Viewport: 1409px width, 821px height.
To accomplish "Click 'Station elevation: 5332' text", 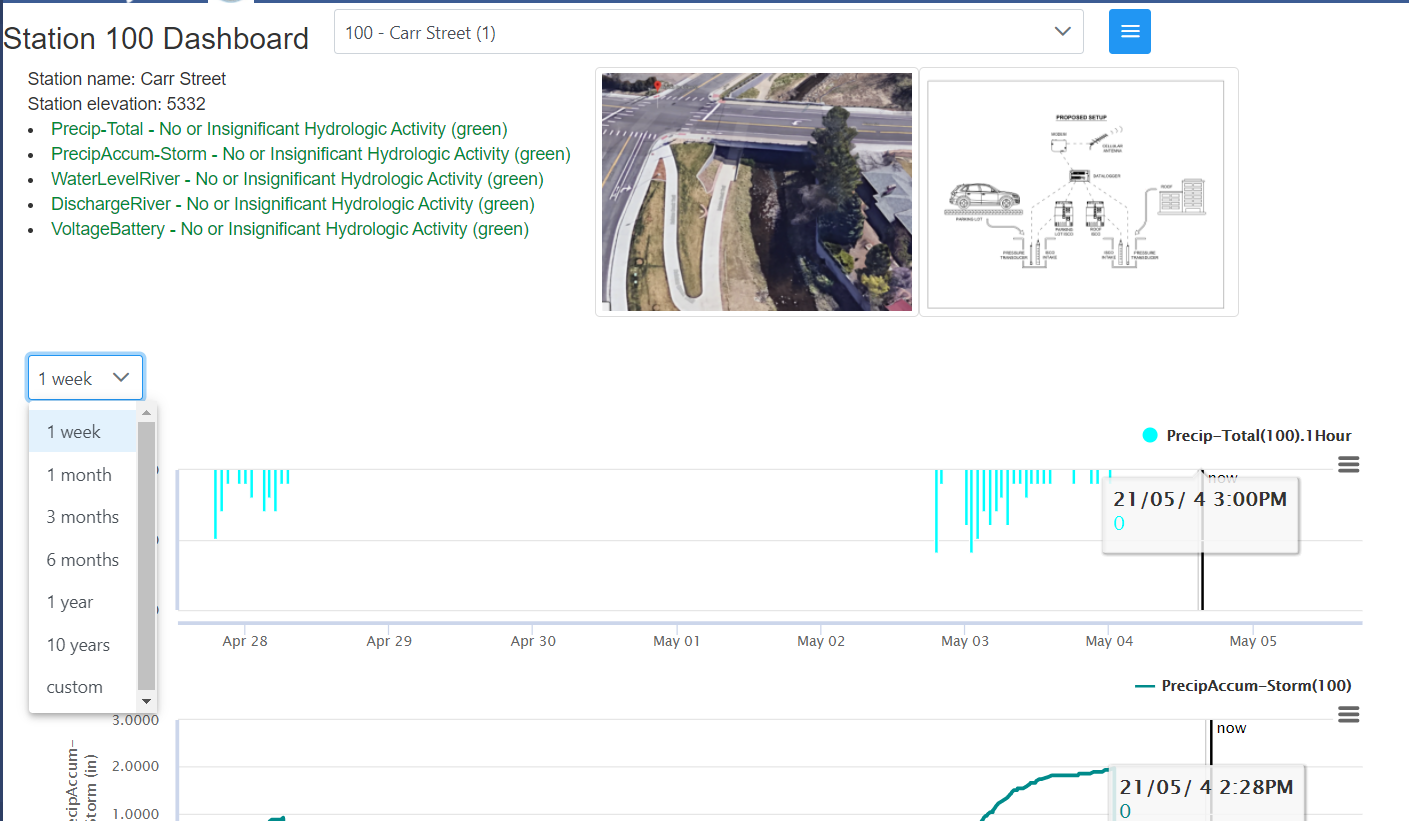I will point(117,104).
